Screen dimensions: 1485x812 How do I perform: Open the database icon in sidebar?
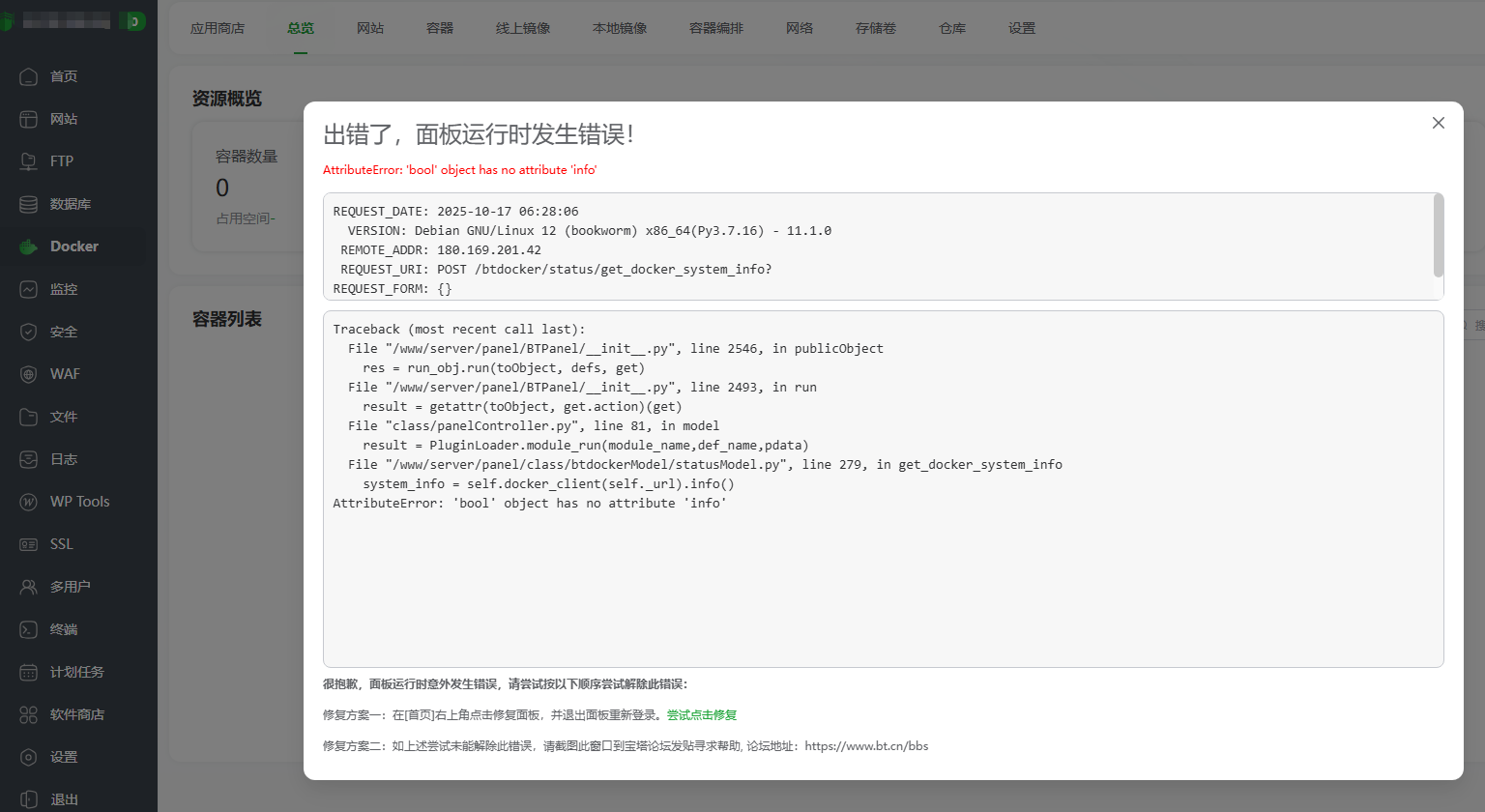point(29,204)
